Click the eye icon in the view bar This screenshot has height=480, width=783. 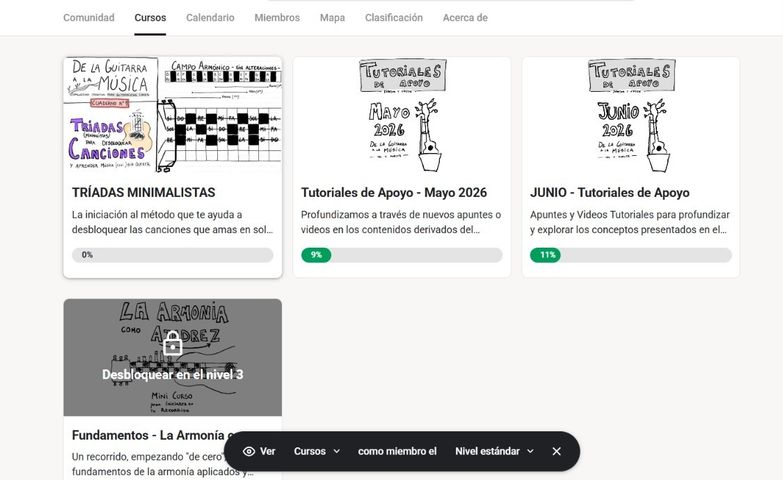pyautogui.click(x=249, y=452)
